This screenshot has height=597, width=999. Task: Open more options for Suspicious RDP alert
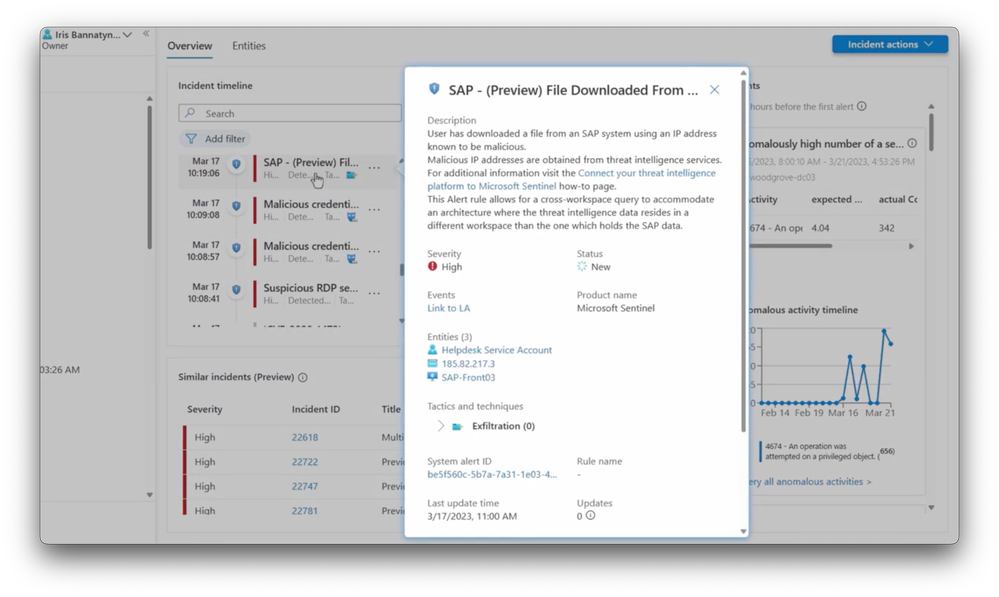point(375,294)
